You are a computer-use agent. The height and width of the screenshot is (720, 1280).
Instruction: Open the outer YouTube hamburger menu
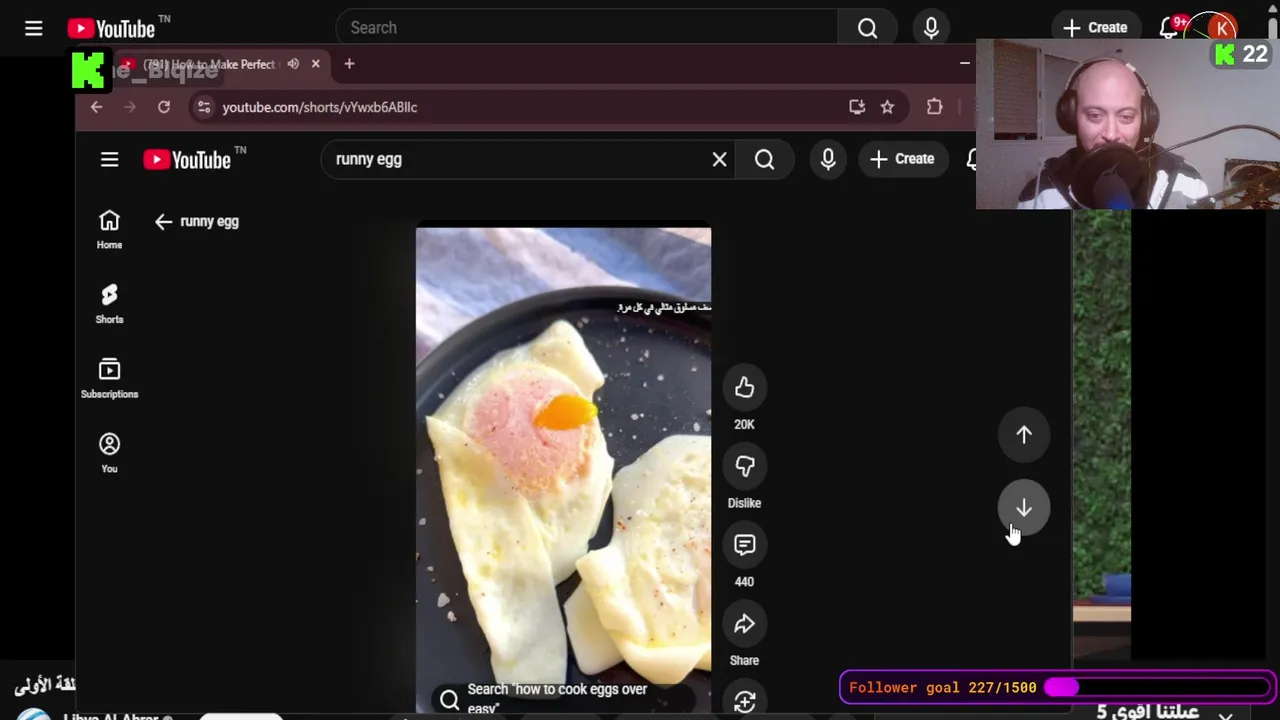pyautogui.click(x=34, y=28)
